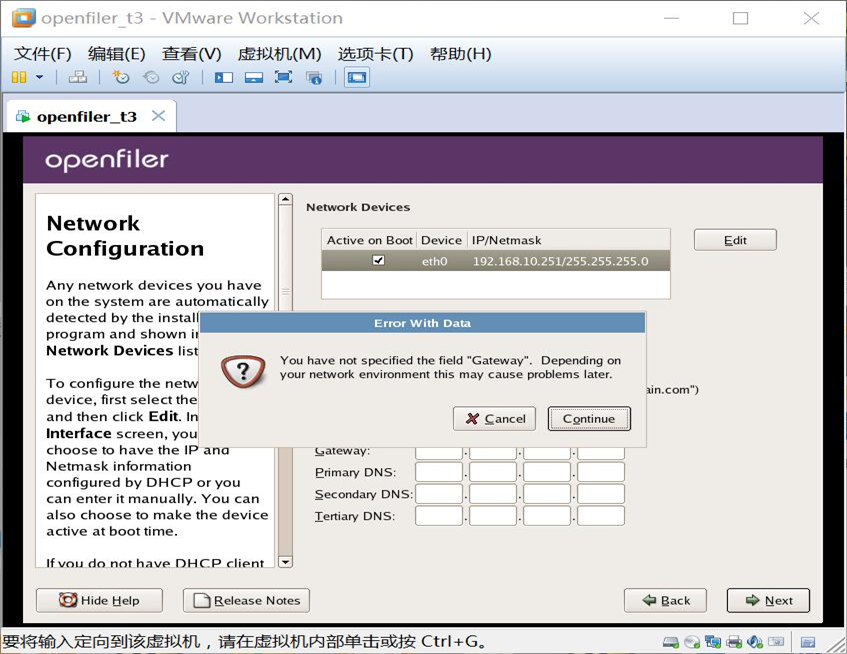Click the Next button
Screen dimensions: 847x654
(768, 600)
